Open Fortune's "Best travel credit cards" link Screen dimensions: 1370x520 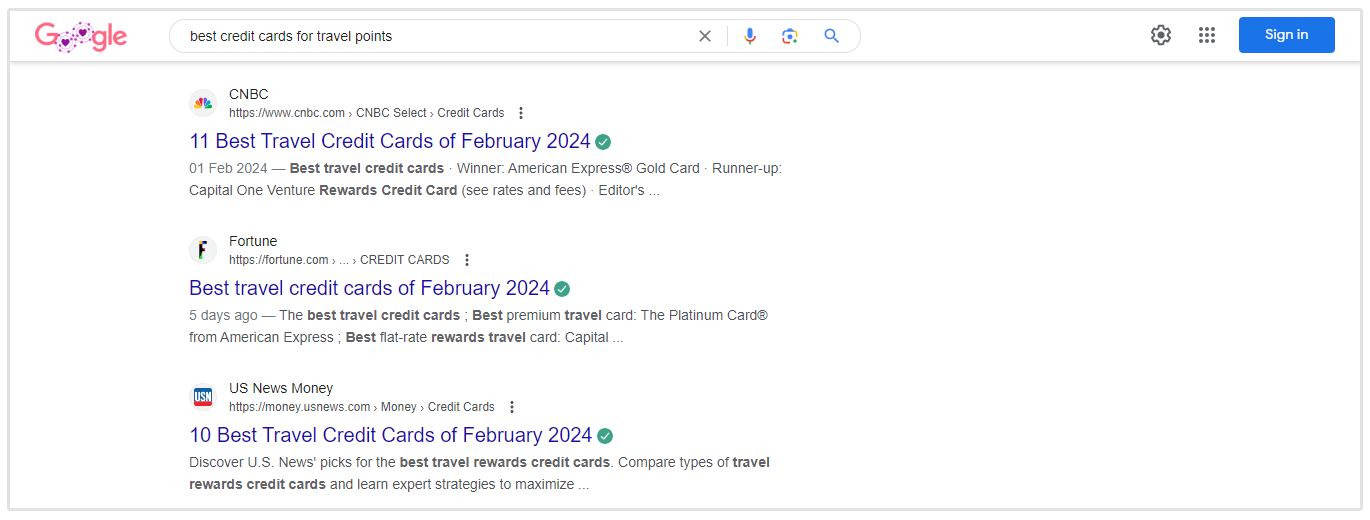click(369, 288)
